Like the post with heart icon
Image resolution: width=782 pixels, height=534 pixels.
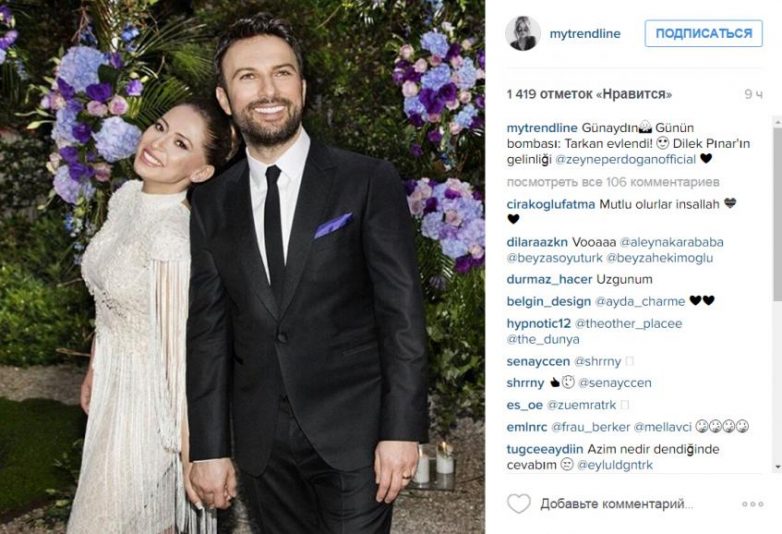click(x=519, y=504)
